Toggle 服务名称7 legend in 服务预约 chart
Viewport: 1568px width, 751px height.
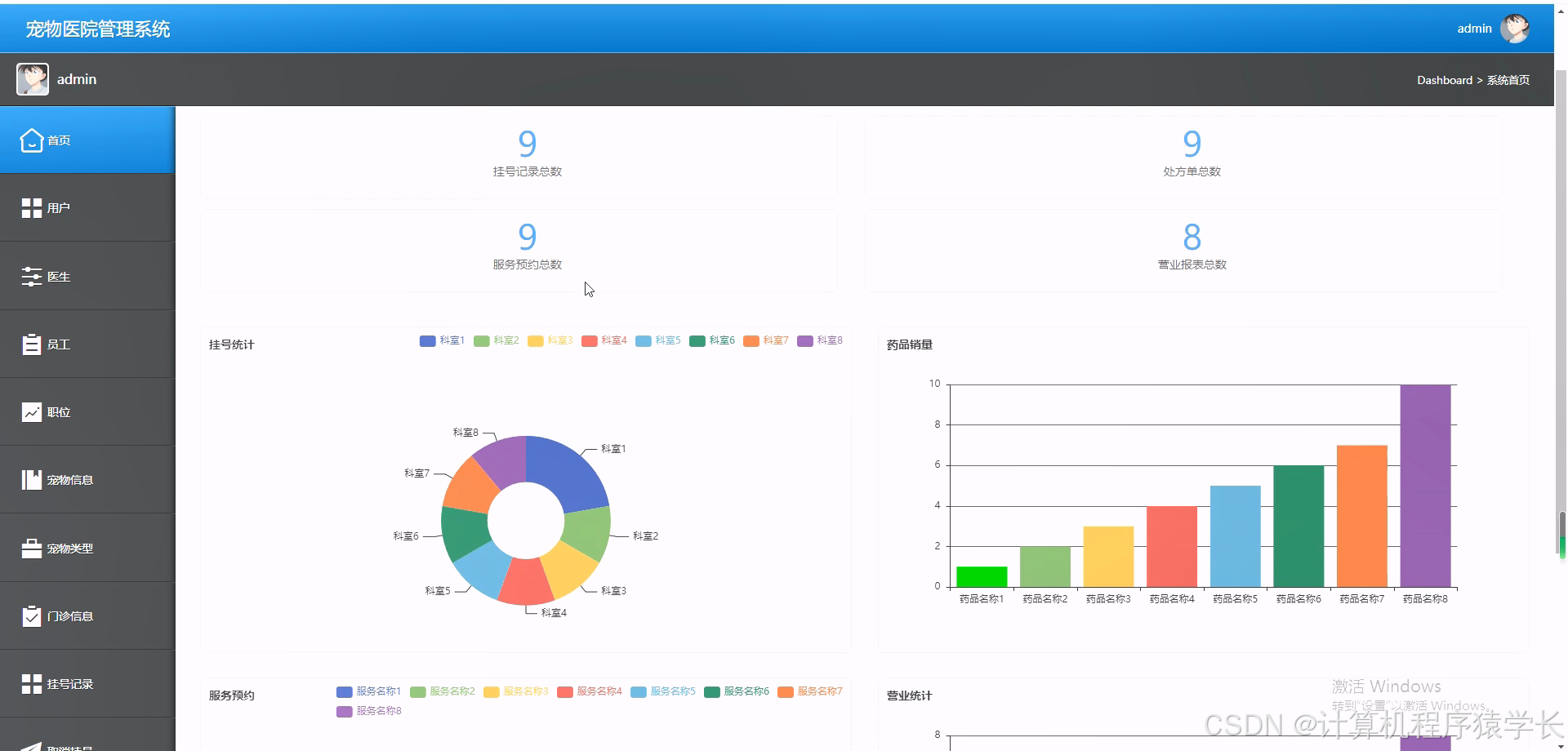pyautogui.click(x=809, y=691)
